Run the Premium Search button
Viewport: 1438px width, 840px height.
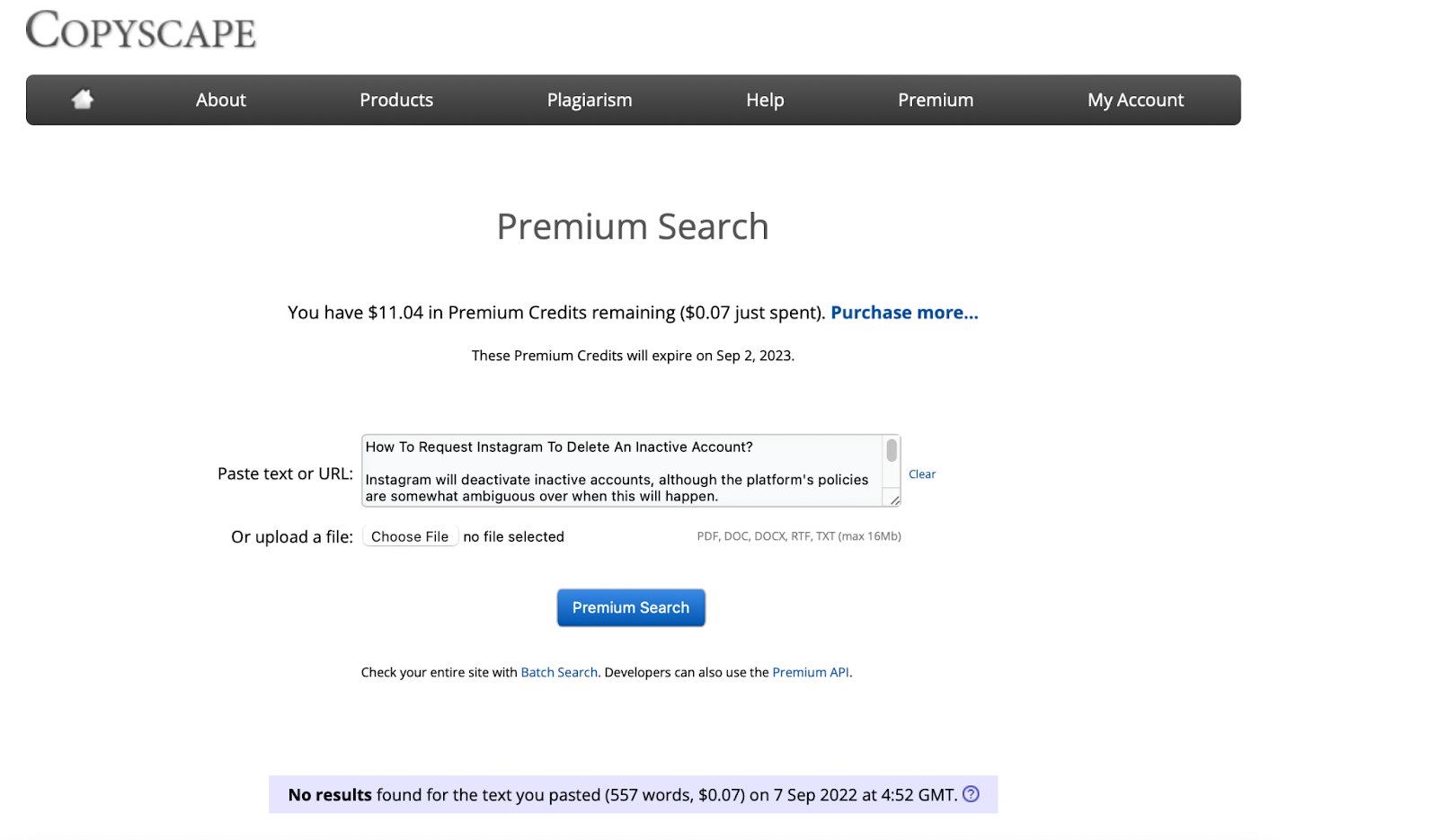click(x=631, y=607)
